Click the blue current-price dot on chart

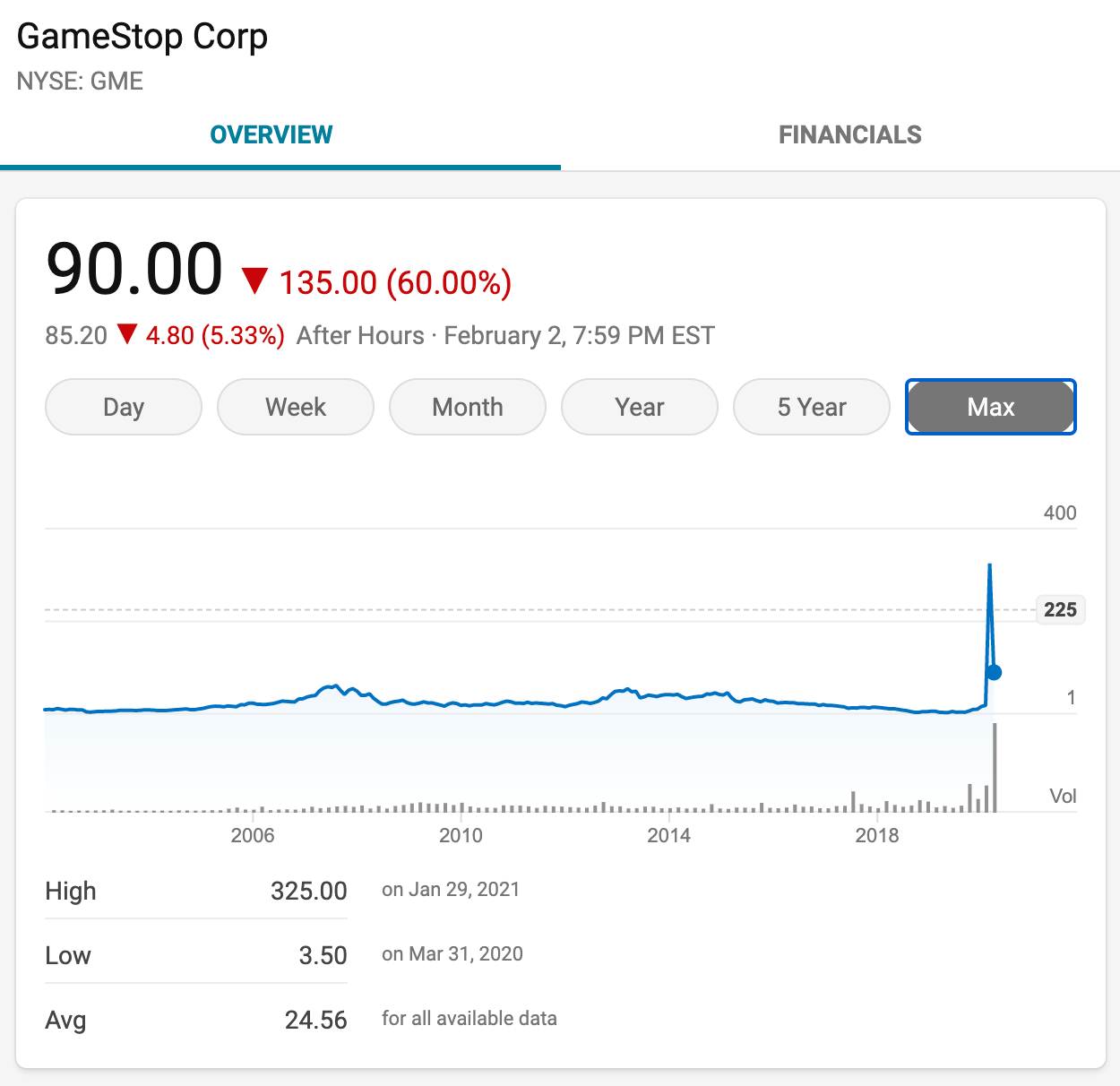click(x=994, y=672)
